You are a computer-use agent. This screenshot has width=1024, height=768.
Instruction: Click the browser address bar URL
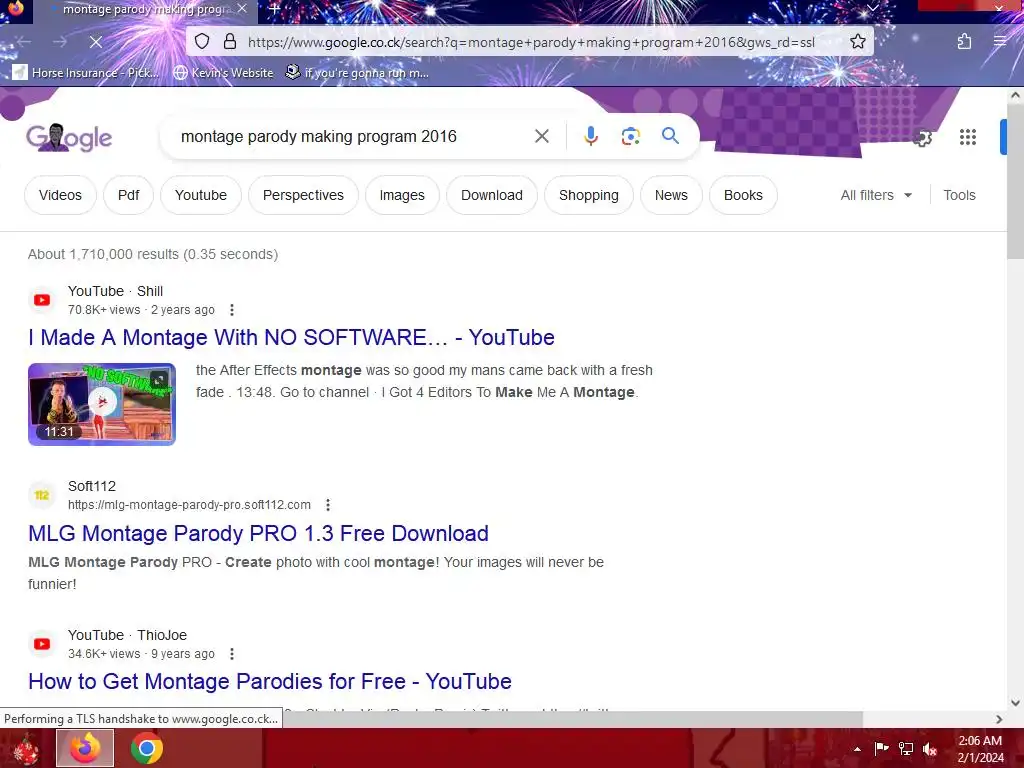coord(531,42)
